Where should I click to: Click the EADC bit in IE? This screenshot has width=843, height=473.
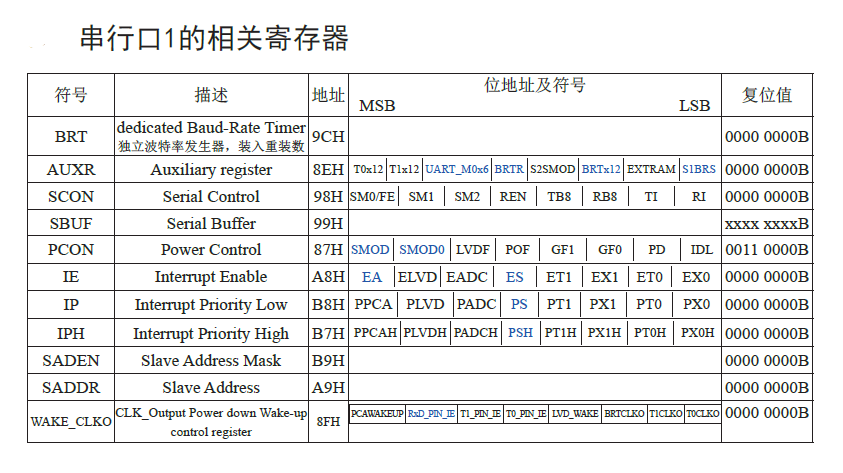click(467, 277)
